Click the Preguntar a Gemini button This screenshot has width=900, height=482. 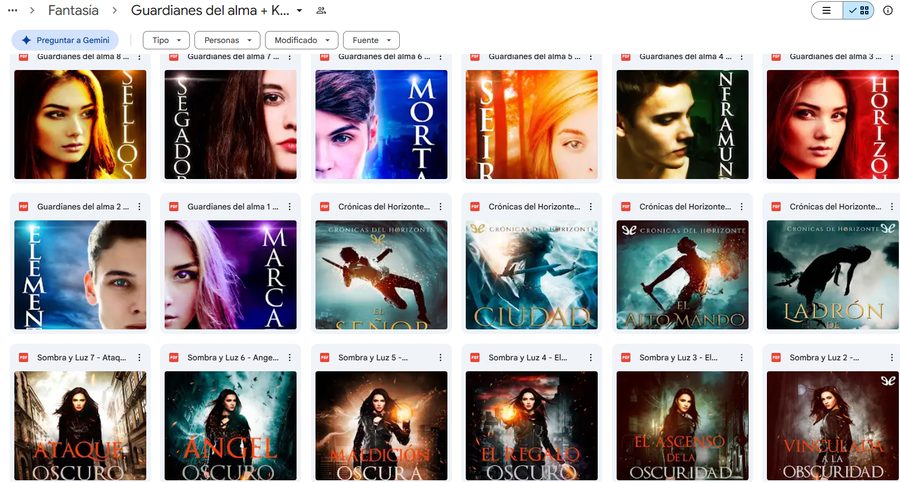click(65, 40)
